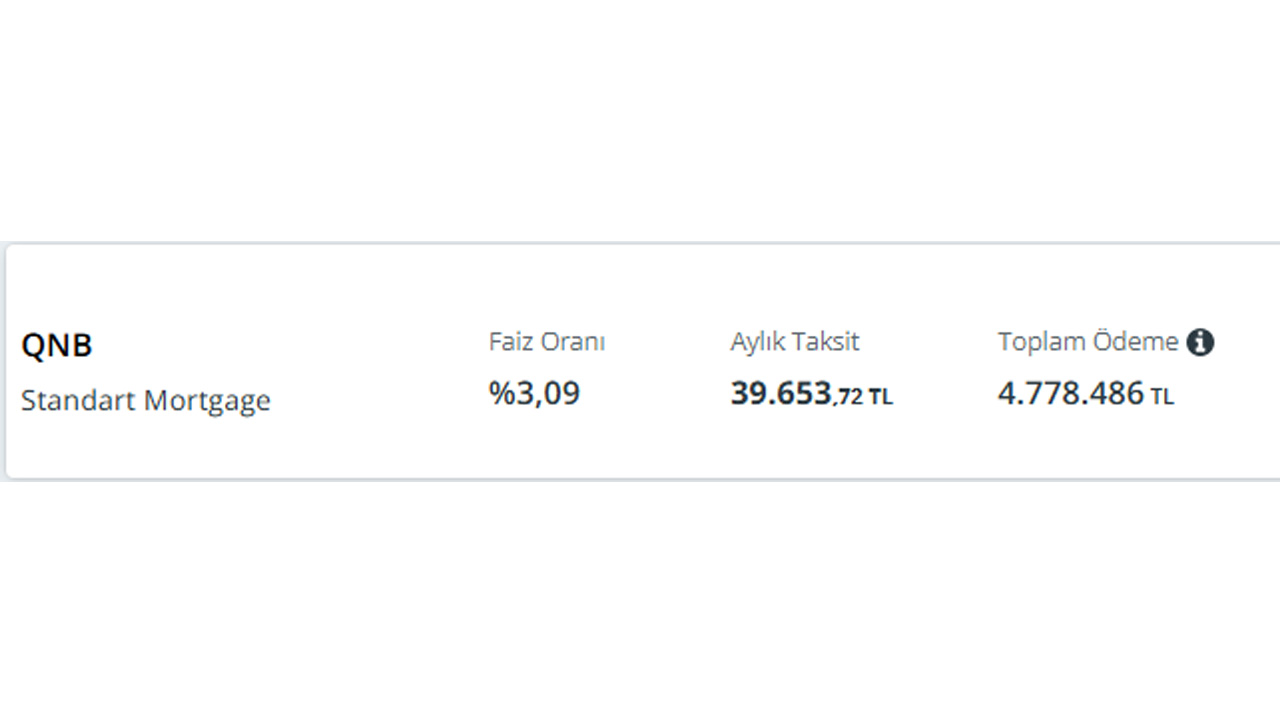Click the word Taksit in installment header
Viewport: 1280px width, 720px height.
tap(827, 342)
